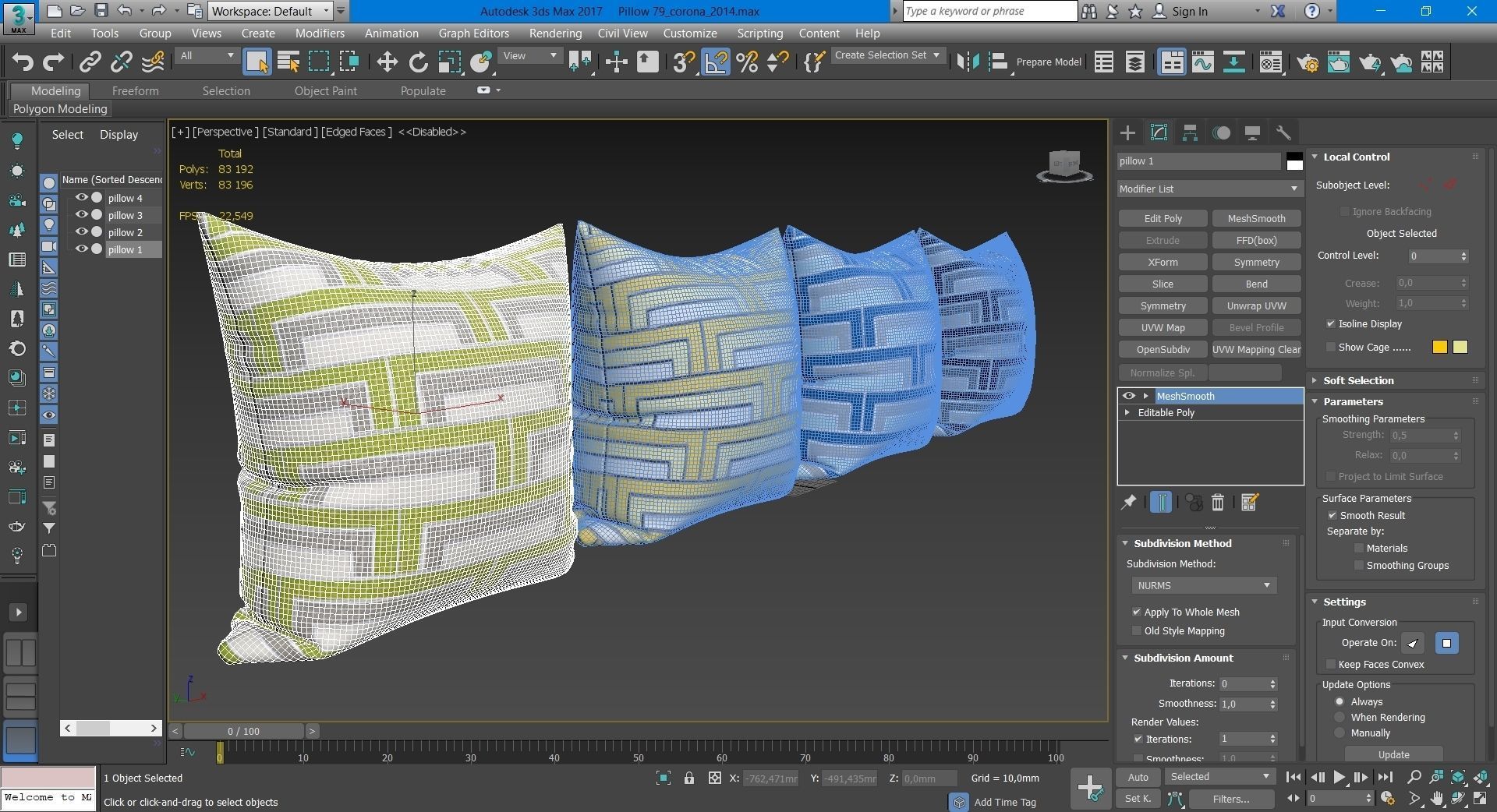Screen dimensions: 1497x812
Task: Enable Old Style Mapping checkbox
Action: pyautogui.click(x=1137, y=630)
